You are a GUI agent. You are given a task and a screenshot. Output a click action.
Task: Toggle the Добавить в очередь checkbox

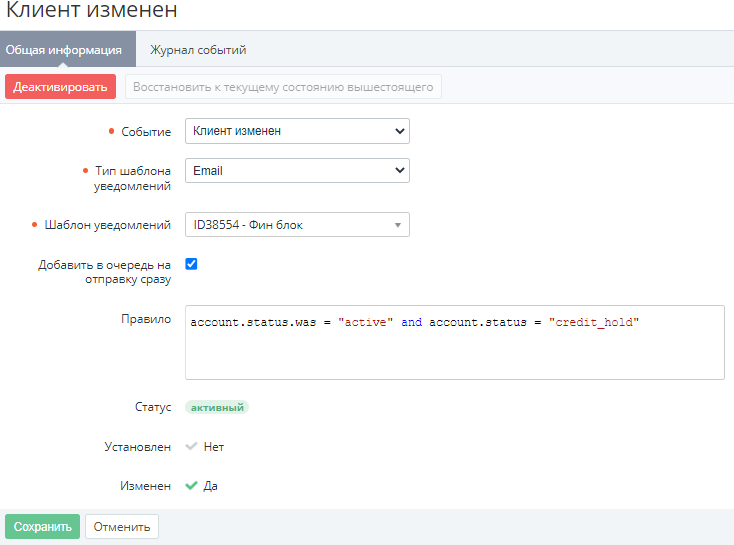[x=192, y=264]
